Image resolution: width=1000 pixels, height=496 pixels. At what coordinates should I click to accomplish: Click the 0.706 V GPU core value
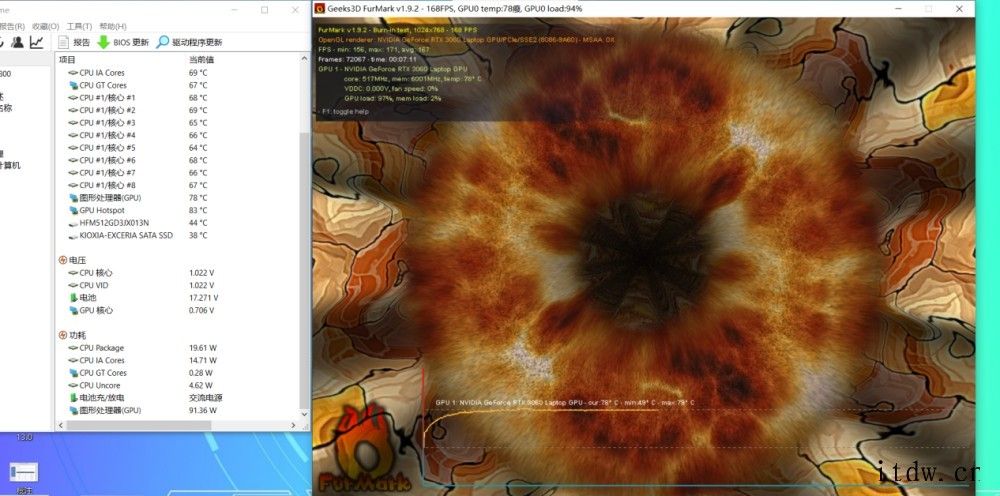click(202, 310)
